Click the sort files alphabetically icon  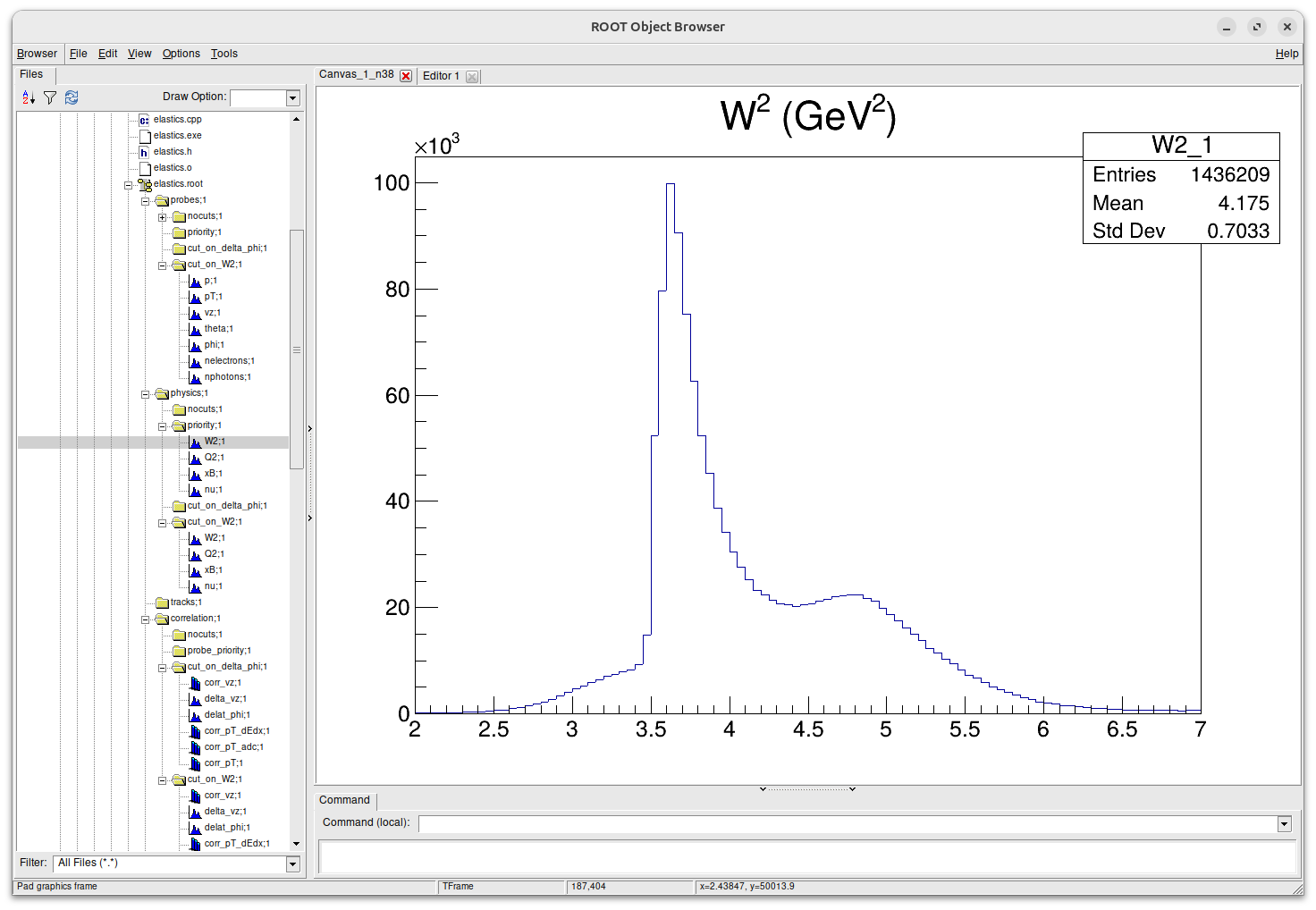point(29,97)
